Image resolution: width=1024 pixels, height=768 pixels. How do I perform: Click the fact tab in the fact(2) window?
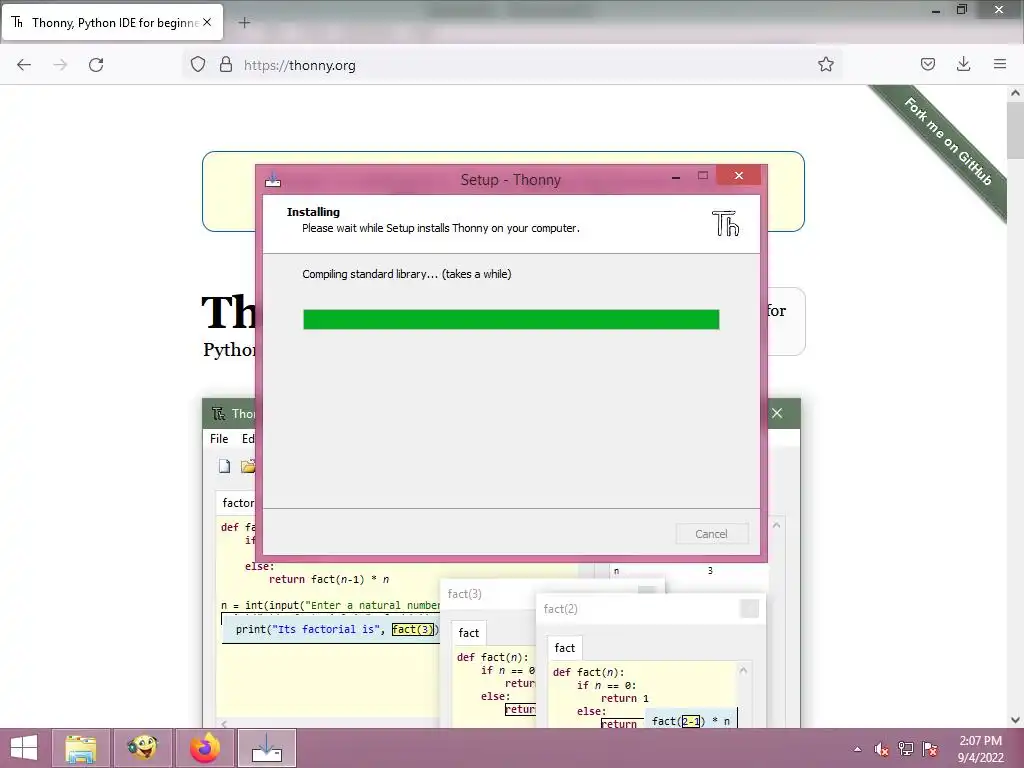click(x=565, y=648)
